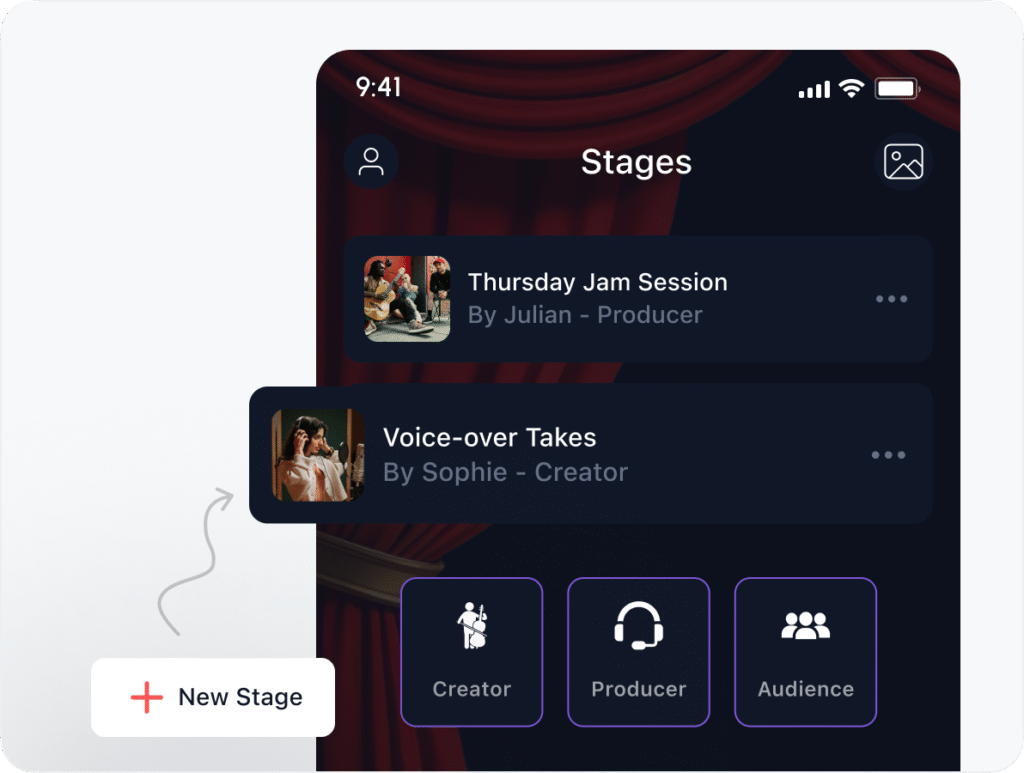Select the Producer headset icon

click(639, 625)
